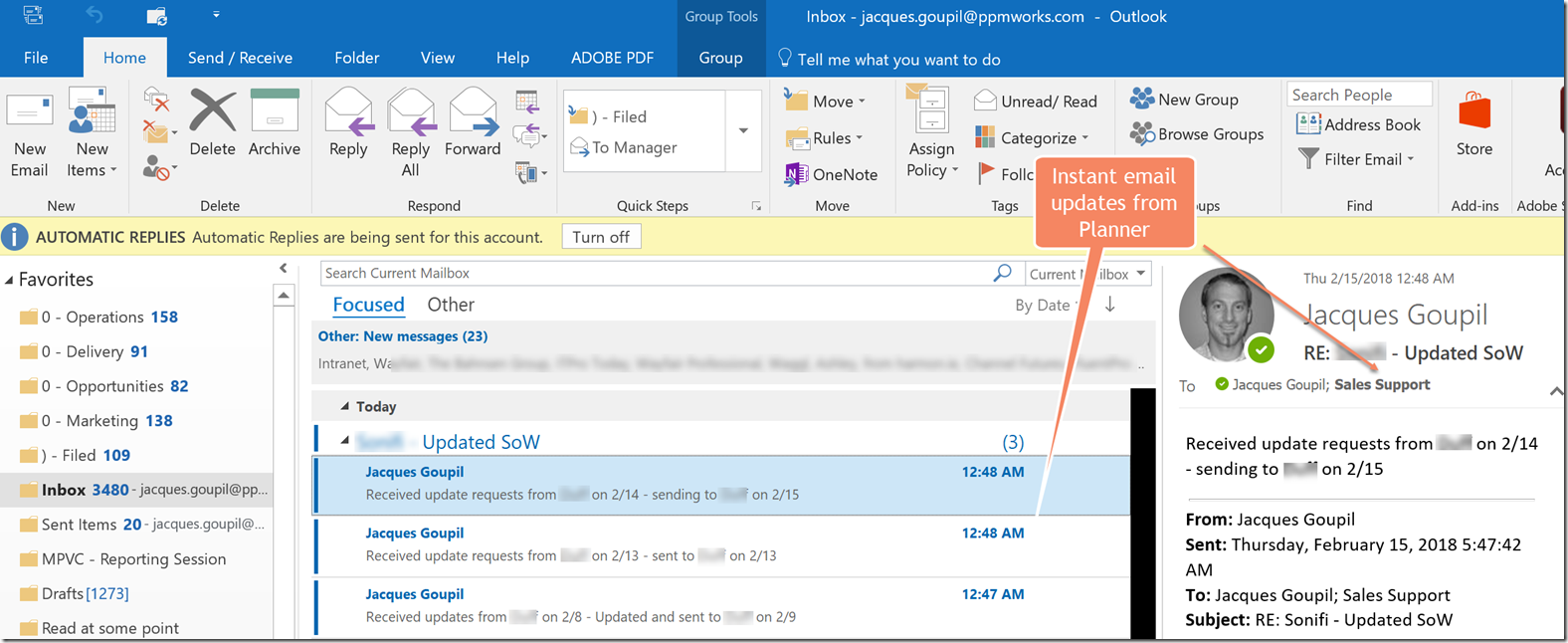This screenshot has width=1568, height=643.
Task: Open the Categorize dropdown
Action: tap(1032, 137)
